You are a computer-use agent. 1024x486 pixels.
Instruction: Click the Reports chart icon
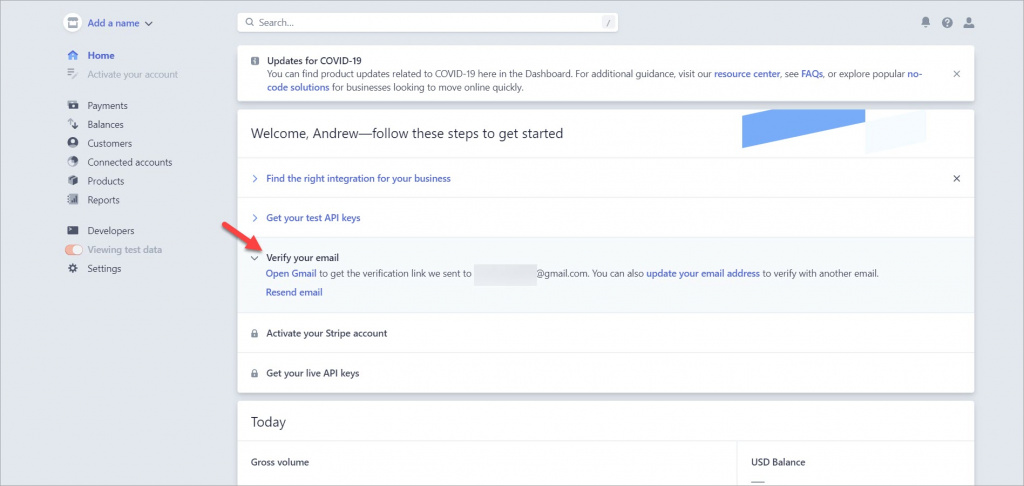[73, 200]
